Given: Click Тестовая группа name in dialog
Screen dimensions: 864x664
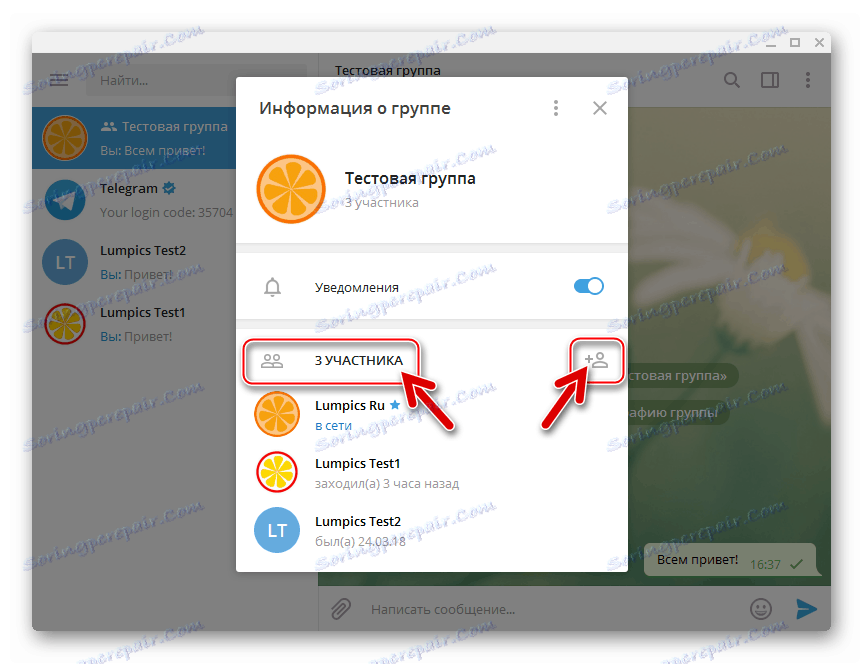Looking at the screenshot, I should point(410,179).
